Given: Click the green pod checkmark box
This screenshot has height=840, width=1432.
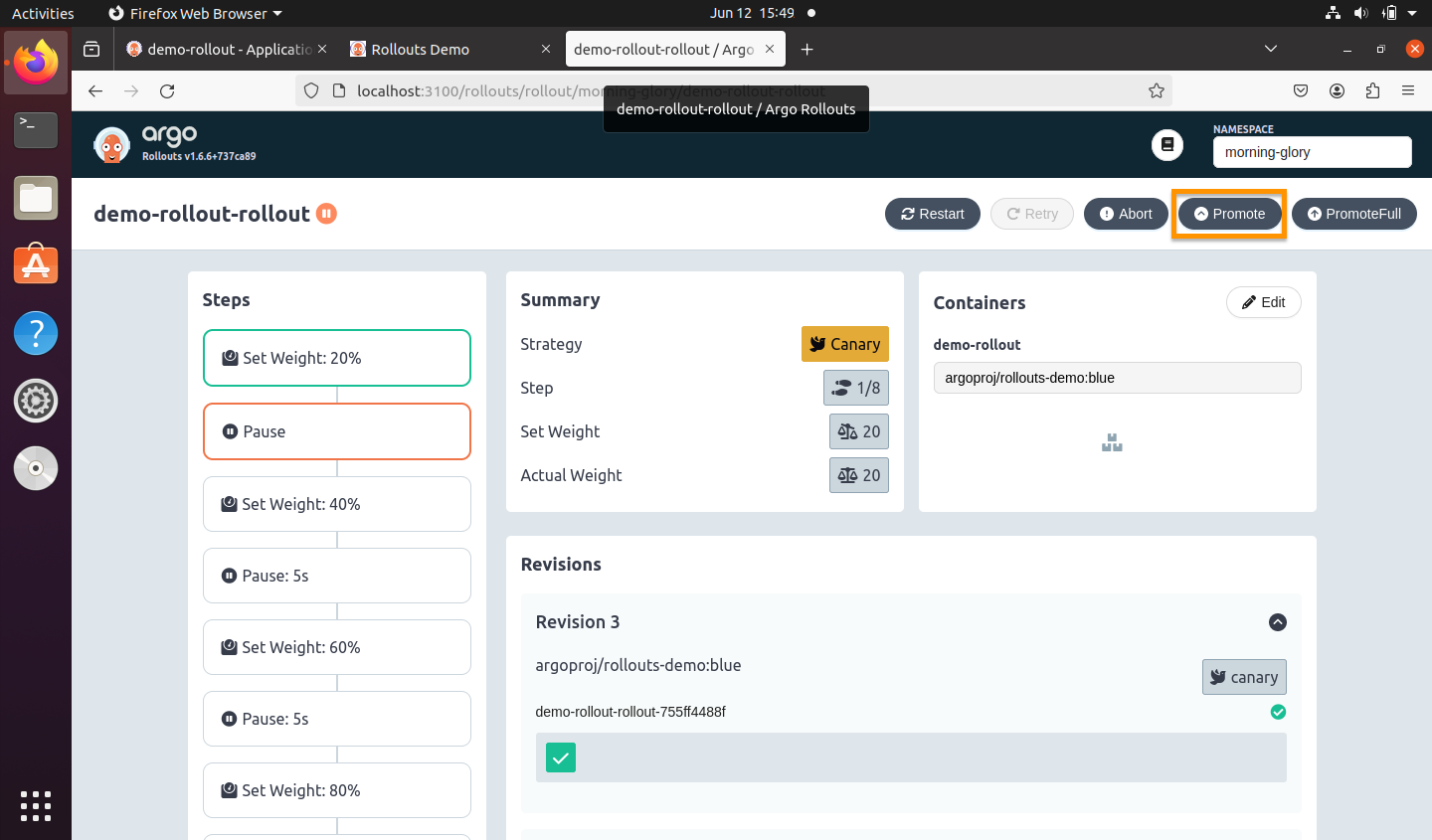Looking at the screenshot, I should click(561, 757).
